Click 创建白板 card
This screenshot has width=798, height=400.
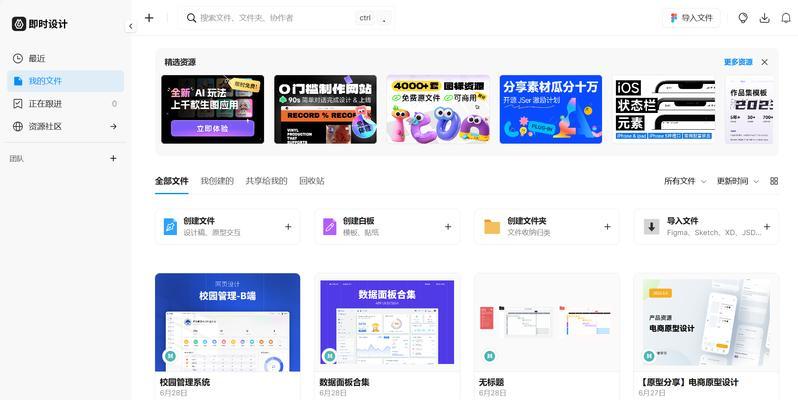point(387,226)
